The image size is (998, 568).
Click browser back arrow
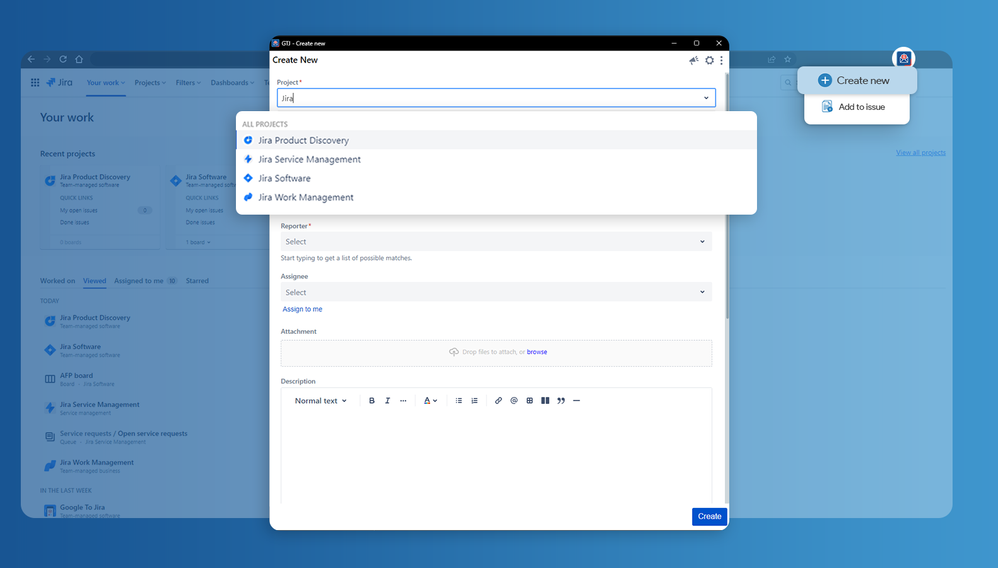31,59
